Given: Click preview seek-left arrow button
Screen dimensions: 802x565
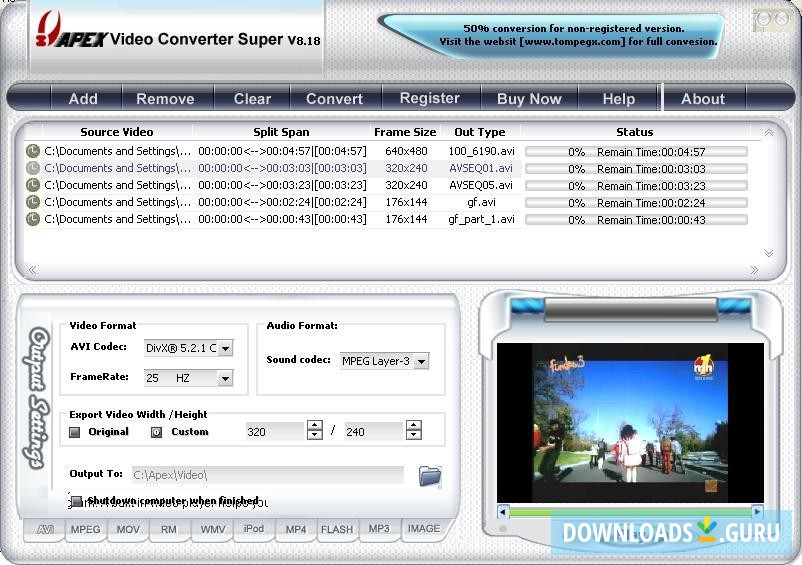Looking at the screenshot, I should 503,511.
